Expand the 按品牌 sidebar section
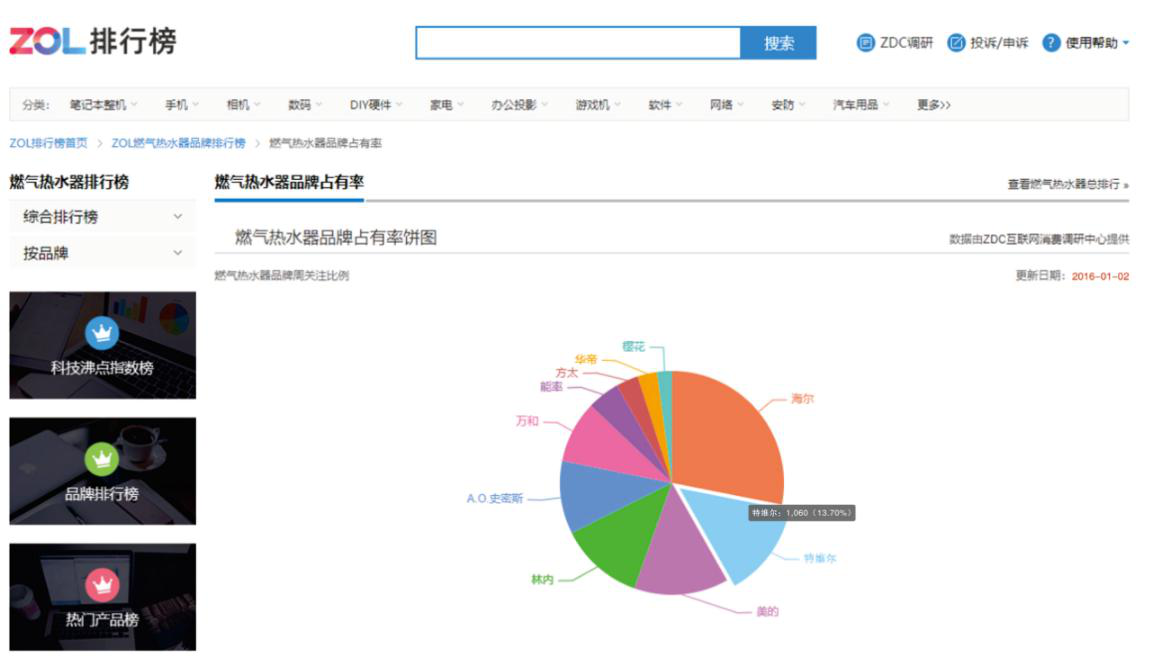1152x666 pixels. 103,253
